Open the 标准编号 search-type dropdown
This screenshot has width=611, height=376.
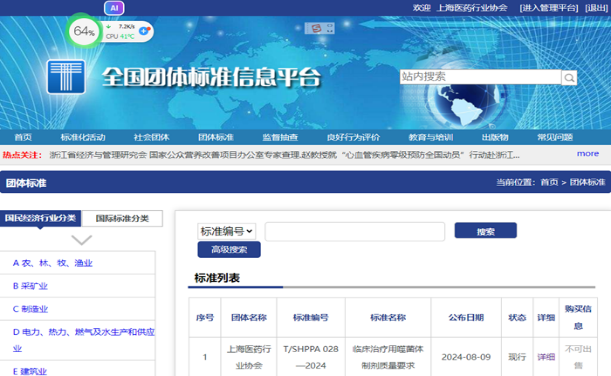[226, 231]
